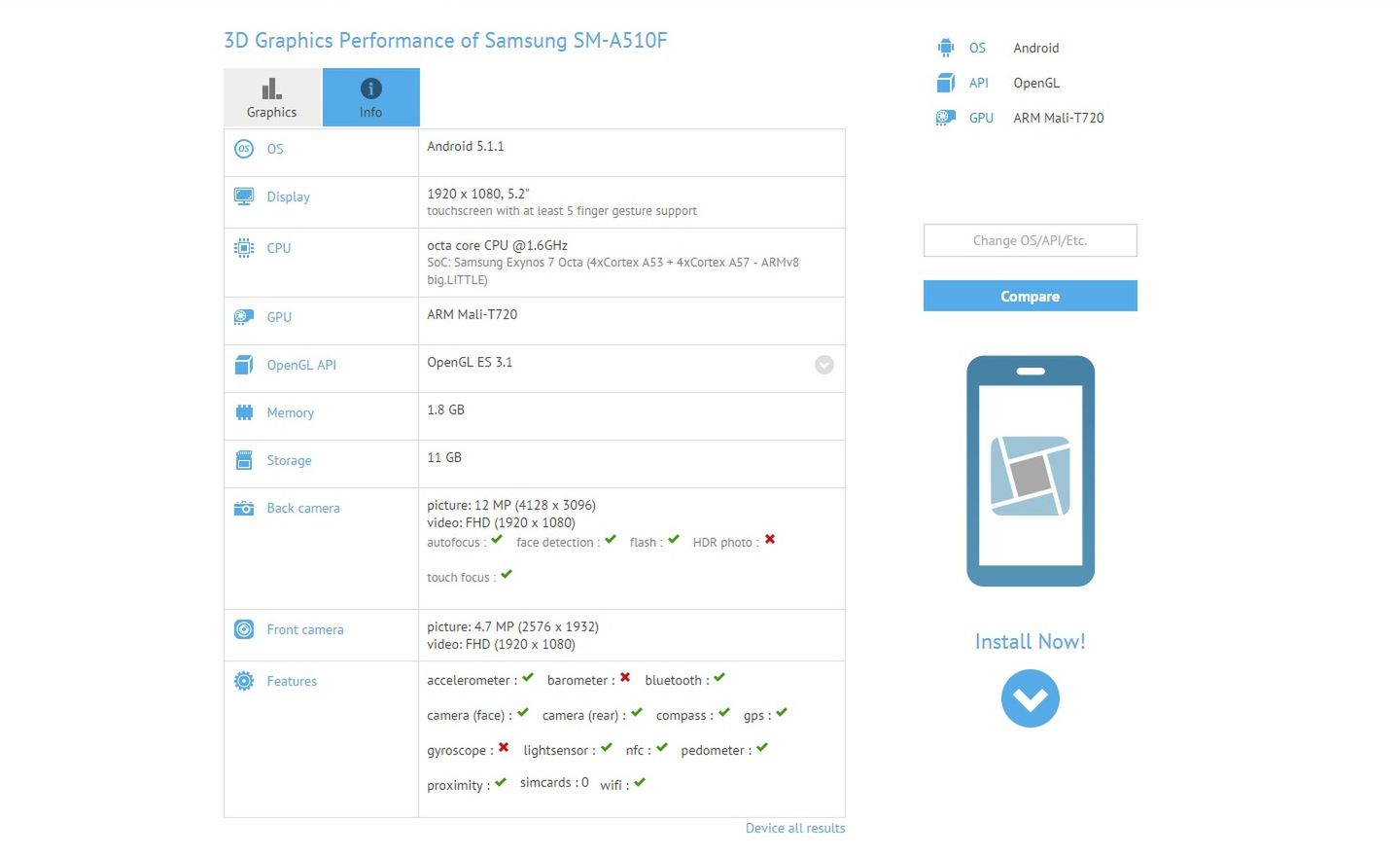Click the nfc check mark

[662, 747]
